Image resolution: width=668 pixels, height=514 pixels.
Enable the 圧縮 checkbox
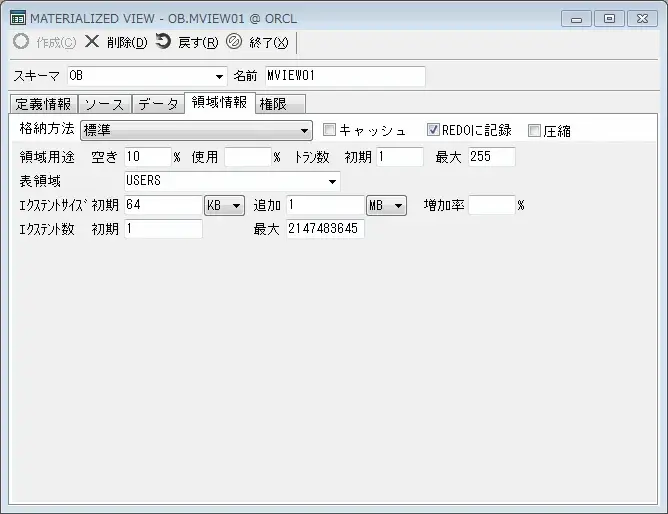[534, 130]
